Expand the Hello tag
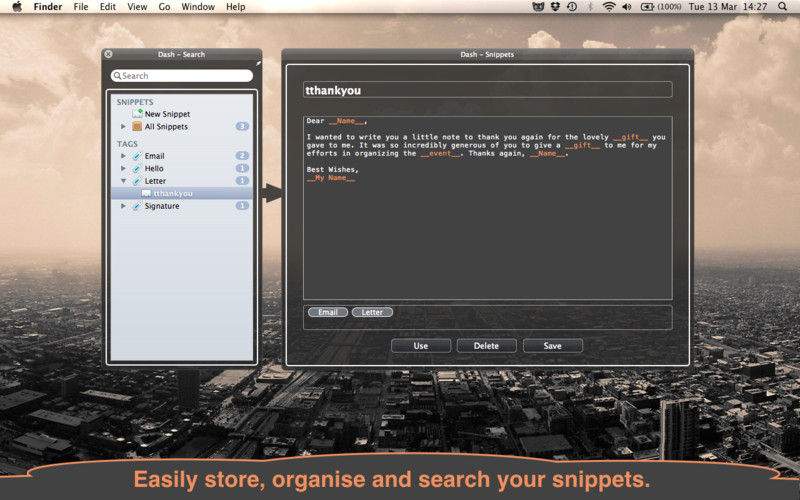The height and width of the screenshot is (500, 800). point(123,168)
